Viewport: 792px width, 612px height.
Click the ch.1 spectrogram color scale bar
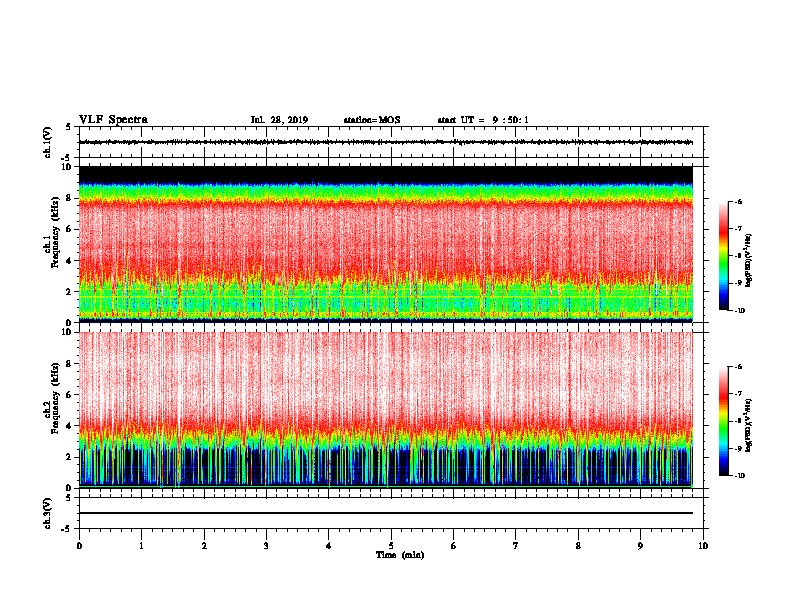(723, 256)
